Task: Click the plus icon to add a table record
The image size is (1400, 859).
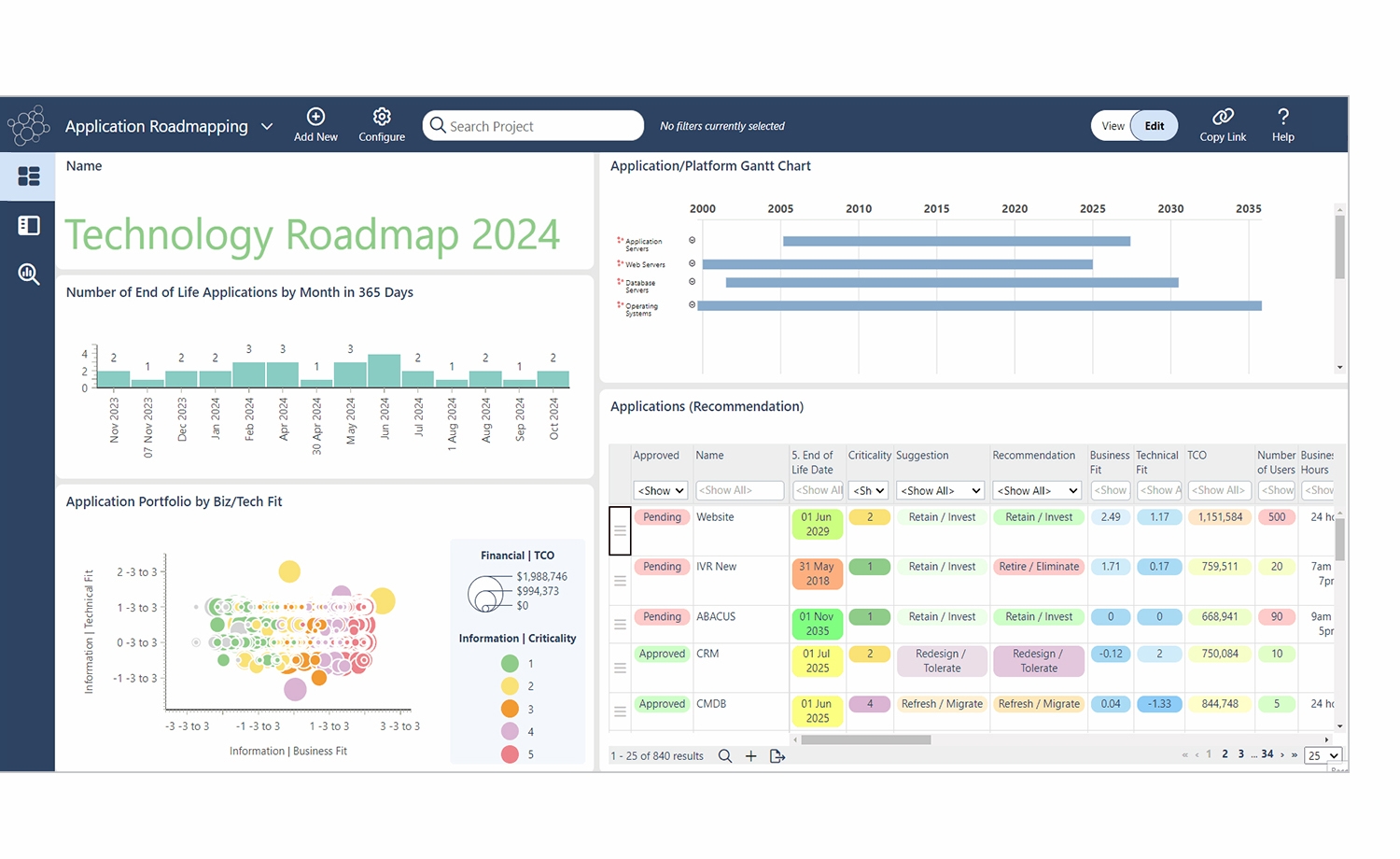Action: pos(751,755)
